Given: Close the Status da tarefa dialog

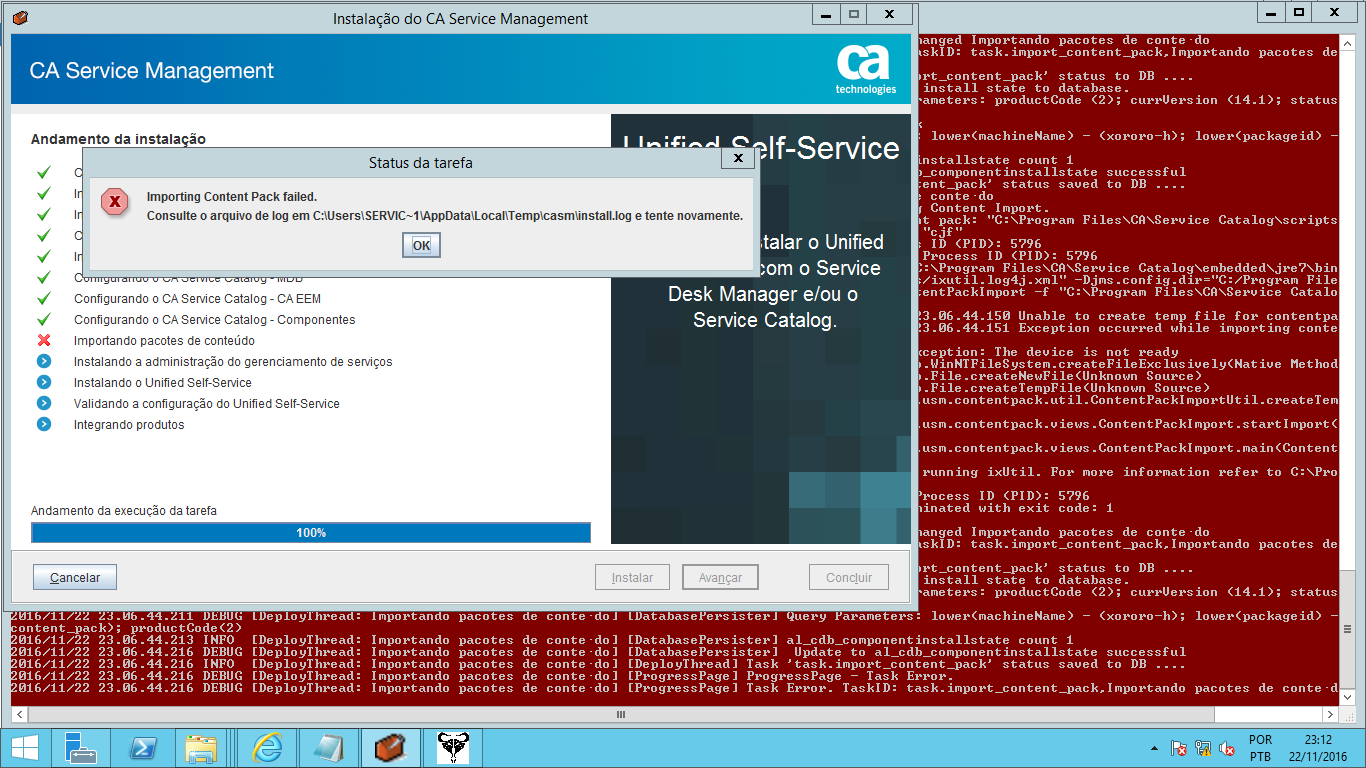Looking at the screenshot, I should (x=738, y=159).
